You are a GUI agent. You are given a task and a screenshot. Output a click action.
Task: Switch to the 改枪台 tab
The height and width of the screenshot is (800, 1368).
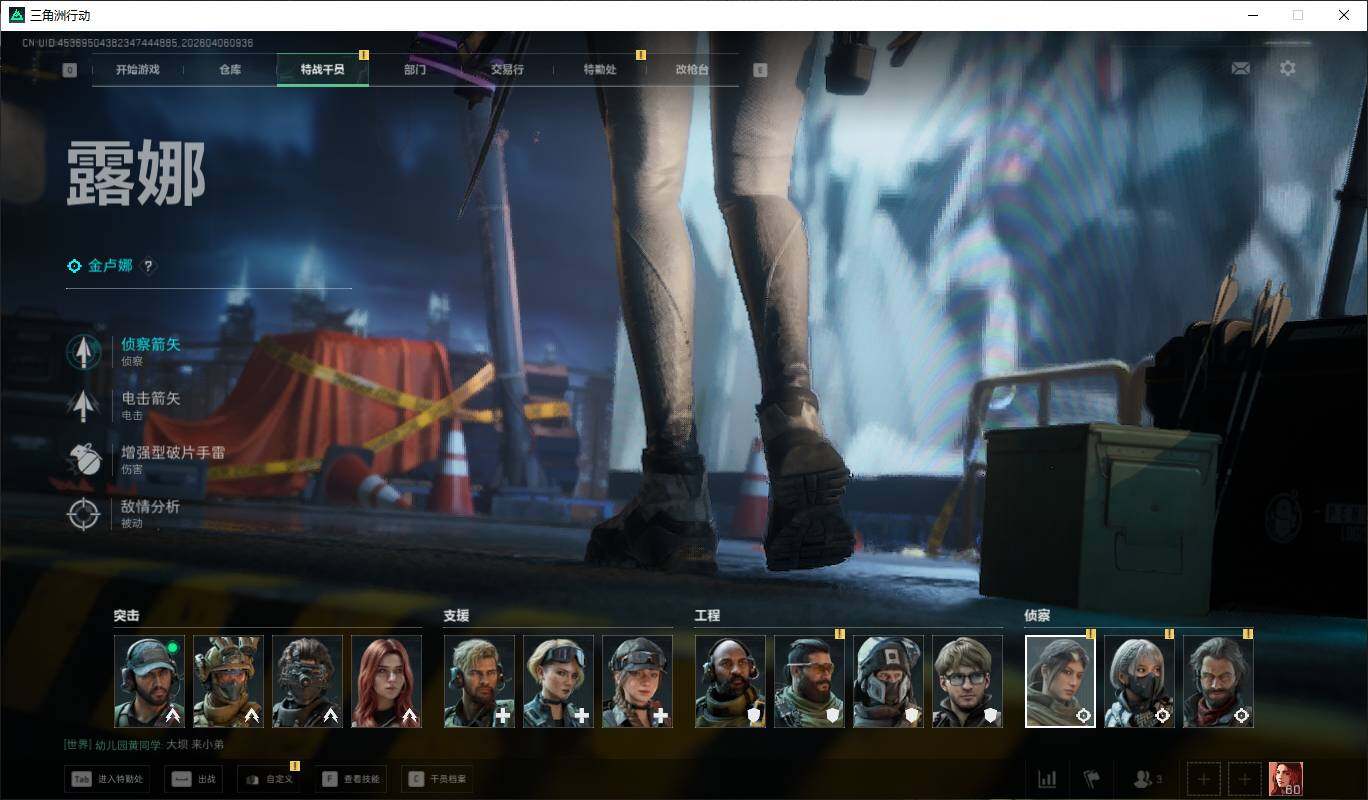(692, 70)
